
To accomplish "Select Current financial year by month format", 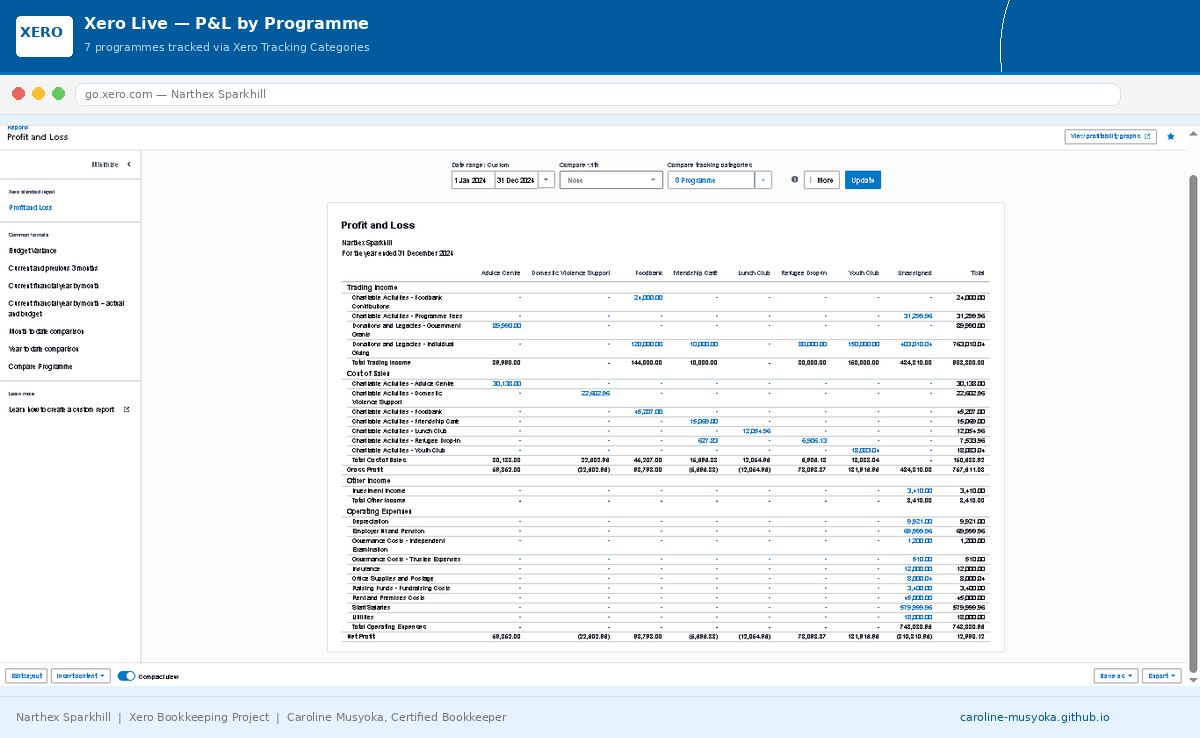I will (53, 286).
